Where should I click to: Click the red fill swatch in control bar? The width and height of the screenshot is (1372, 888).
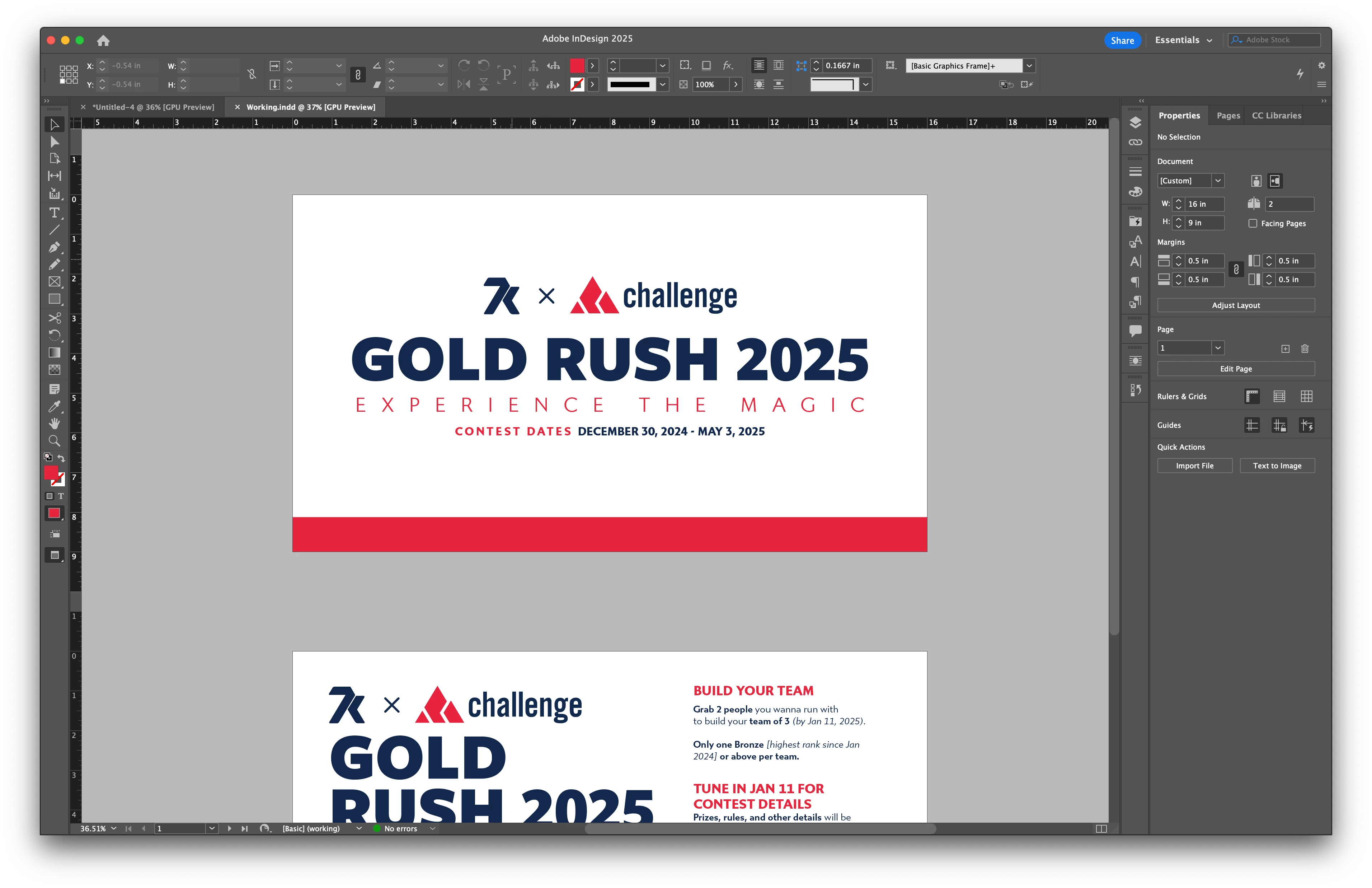[577, 66]
